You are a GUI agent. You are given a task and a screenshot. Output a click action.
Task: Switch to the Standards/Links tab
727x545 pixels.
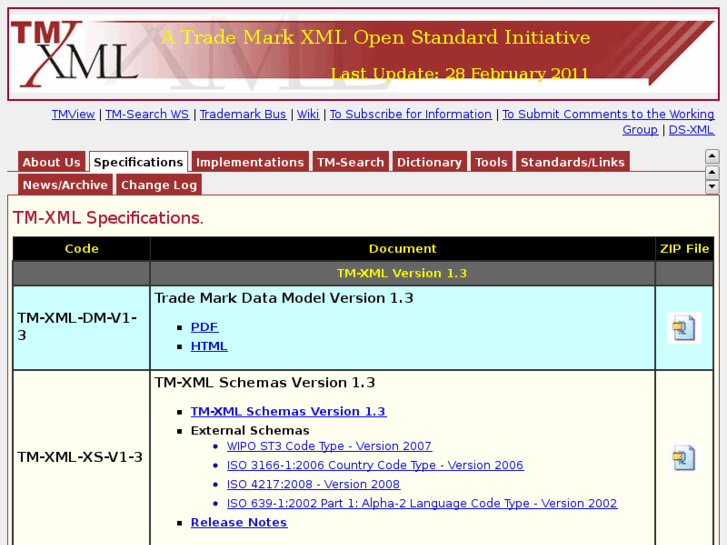pos(573,162)
